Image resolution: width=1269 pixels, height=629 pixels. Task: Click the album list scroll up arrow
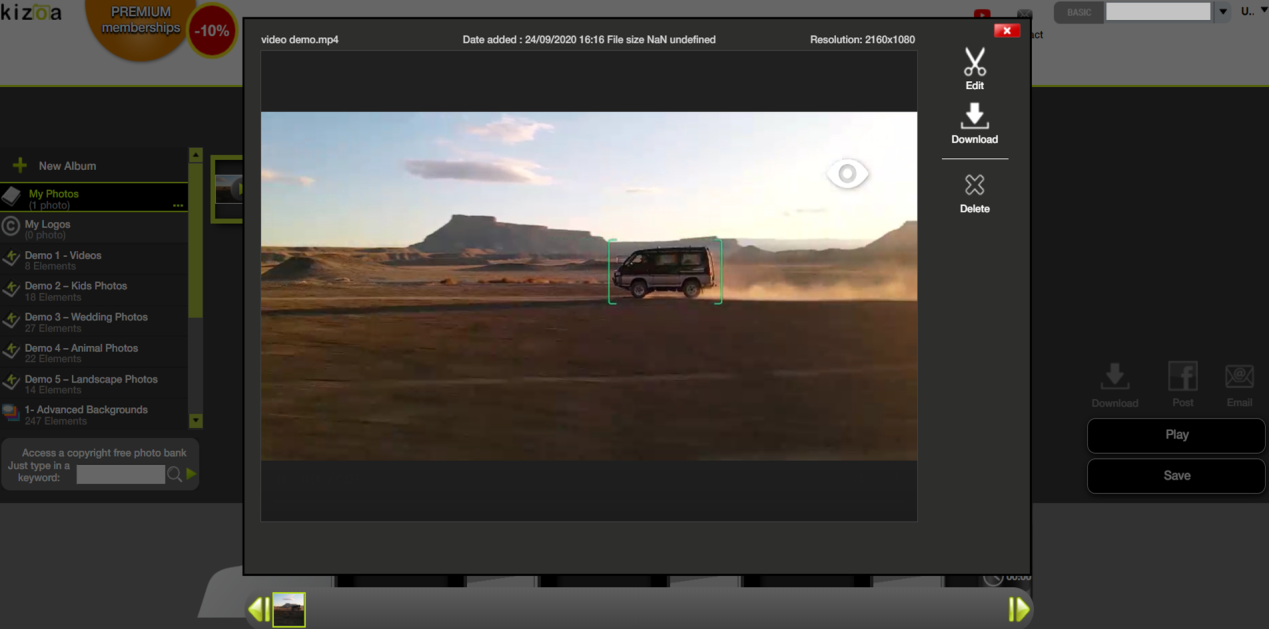(x=196, y=155)
